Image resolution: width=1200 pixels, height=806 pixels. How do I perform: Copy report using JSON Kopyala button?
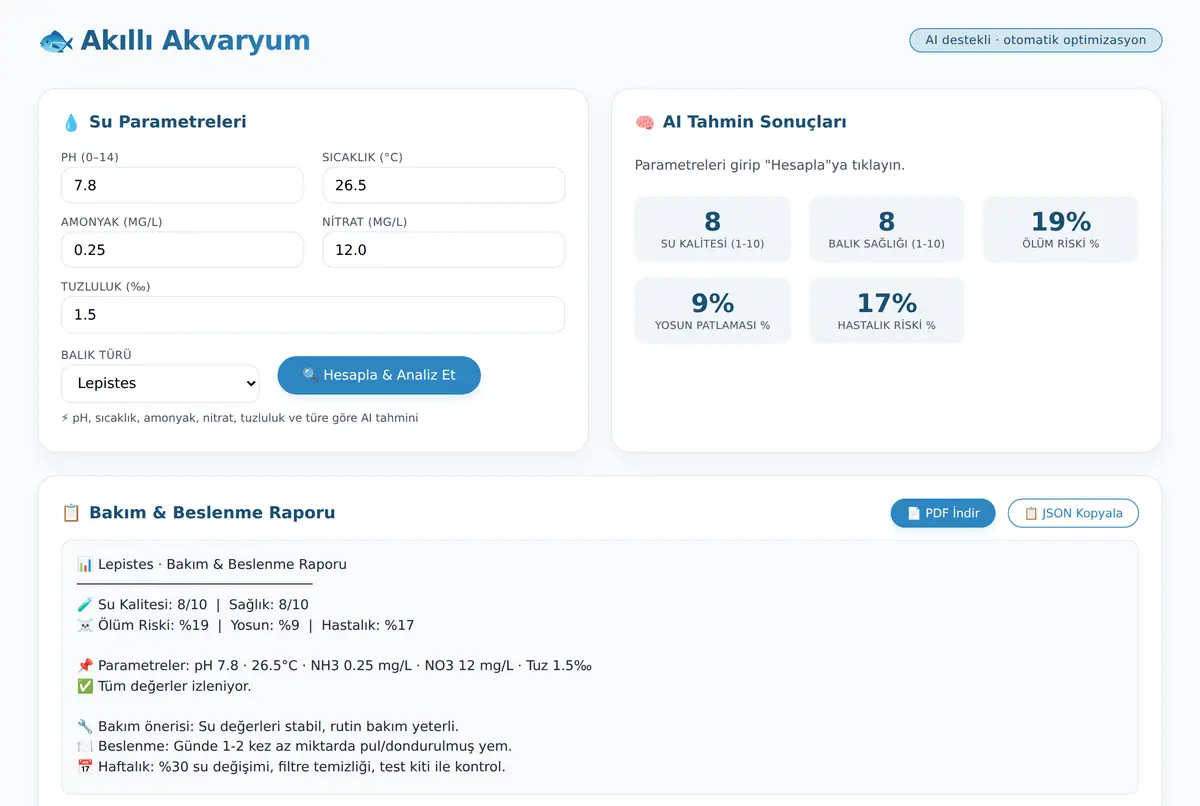pyautogui.click(x=1073, y=513)
